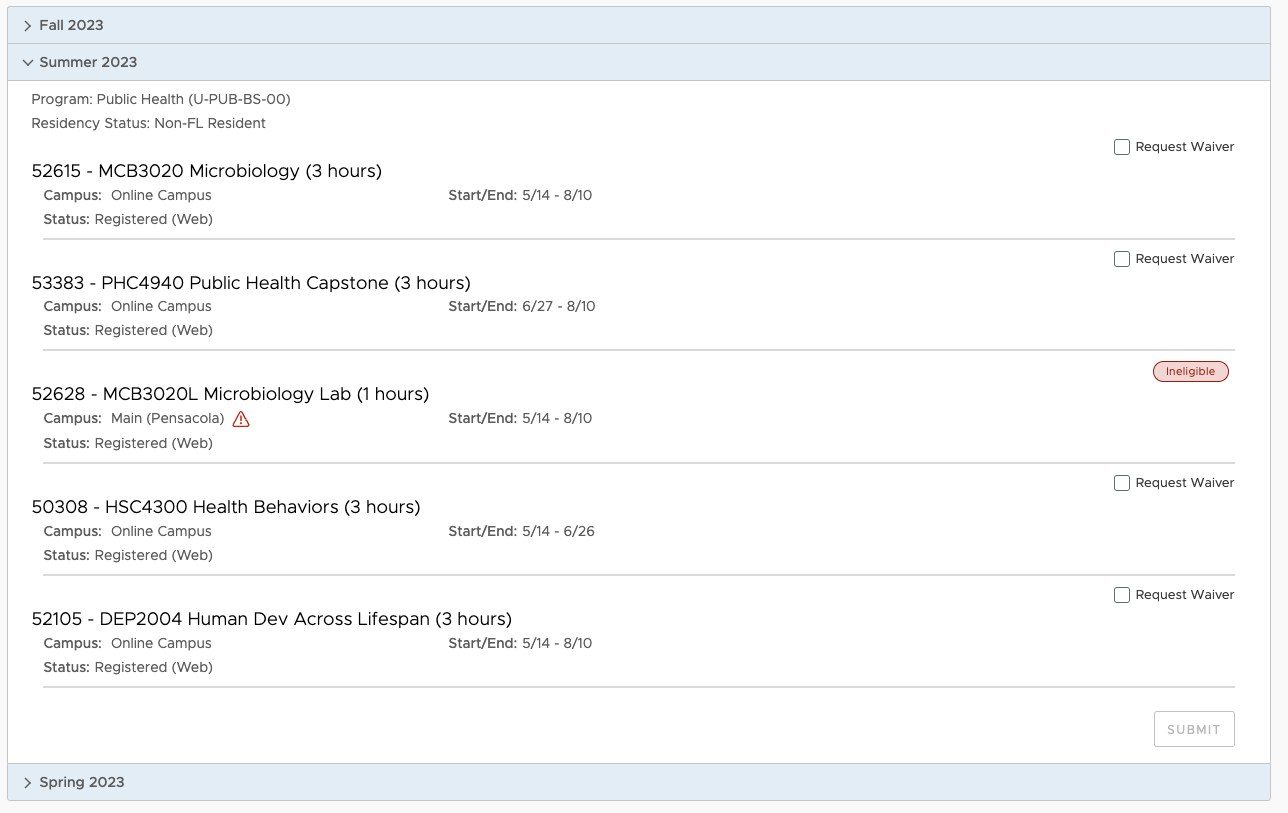
Task: Click the Residency Status: Non-FL Resident text
Action: coord(149,123)
